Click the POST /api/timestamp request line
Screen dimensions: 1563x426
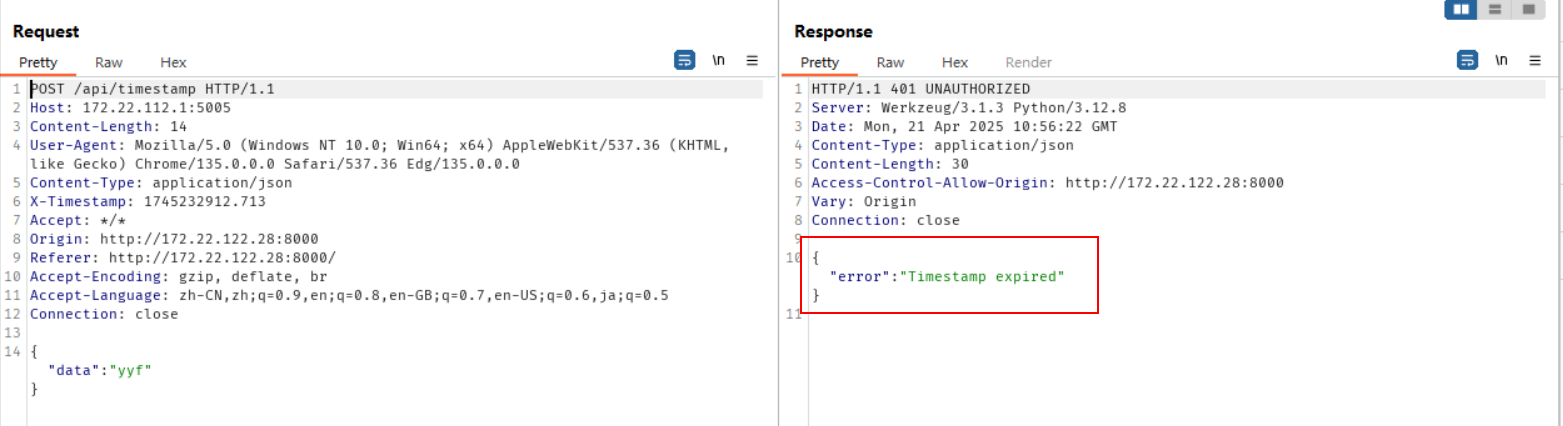coord(152,89)
